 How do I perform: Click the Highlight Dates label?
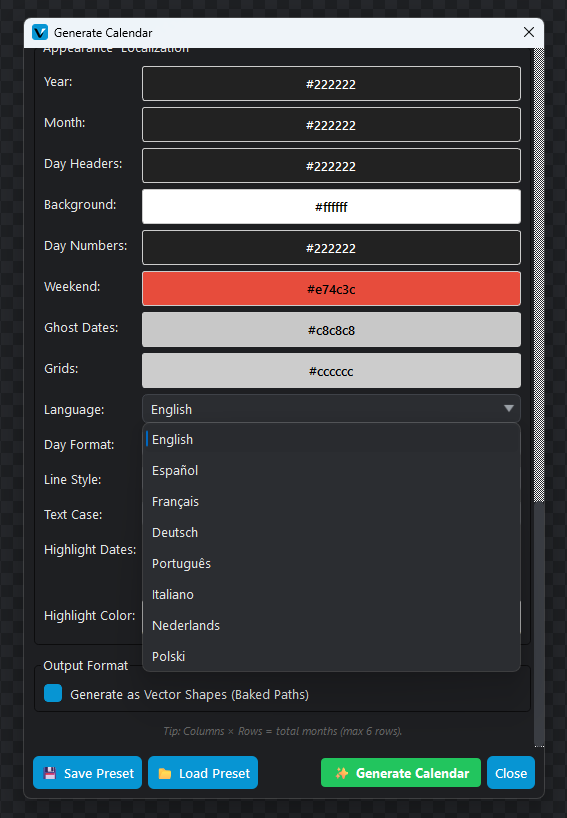pos(90,550)
